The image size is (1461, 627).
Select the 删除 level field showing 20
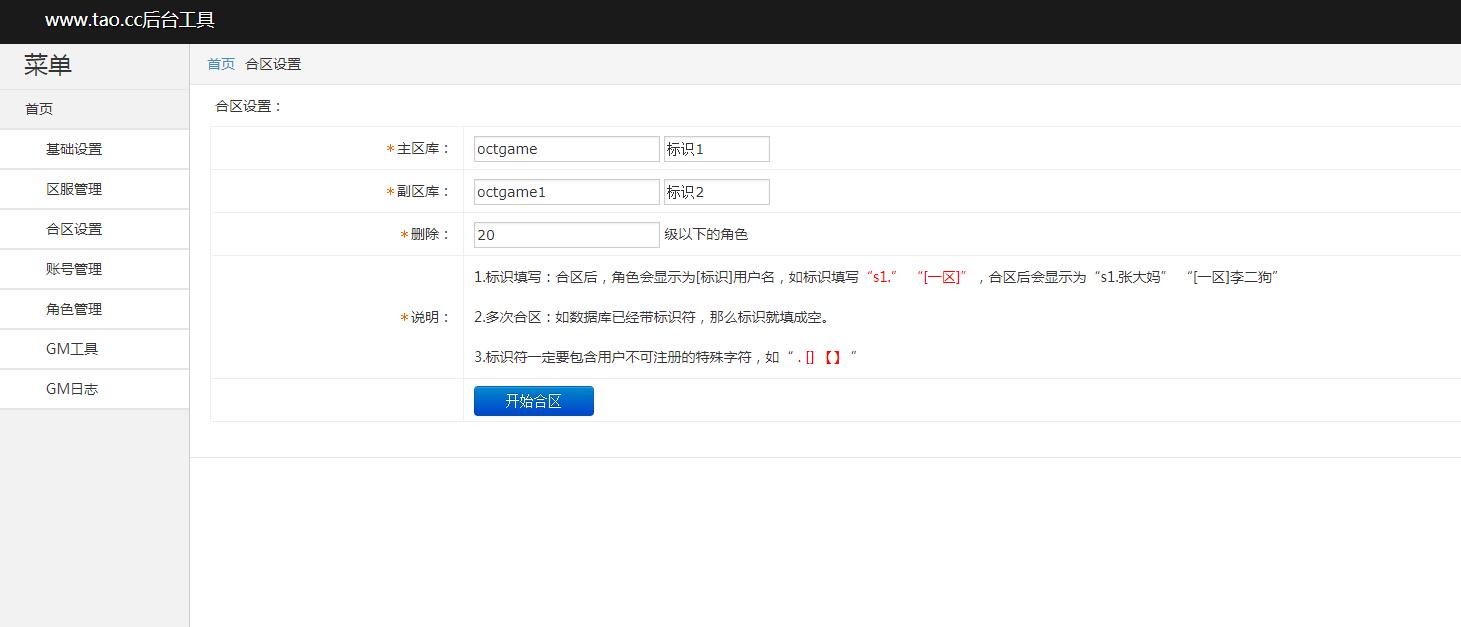click(x=566, y=235)
